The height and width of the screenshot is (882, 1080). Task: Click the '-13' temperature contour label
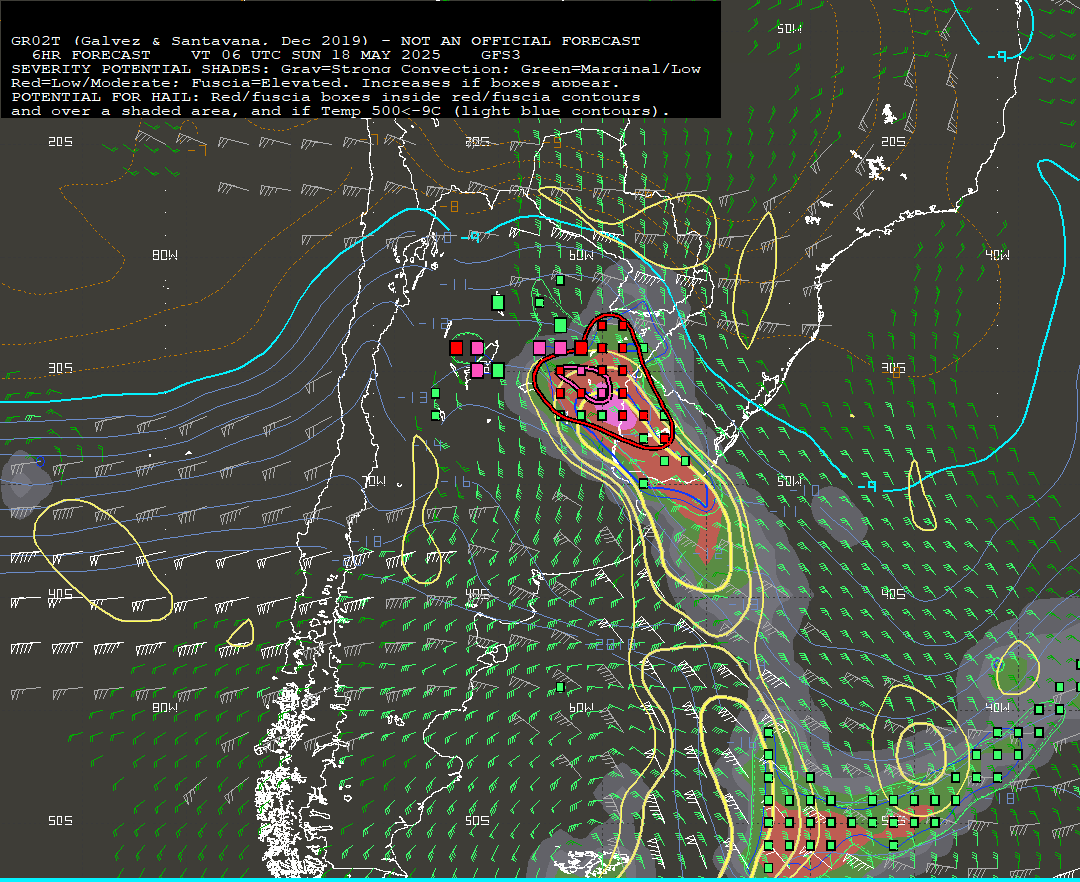(x=413, y=397)
